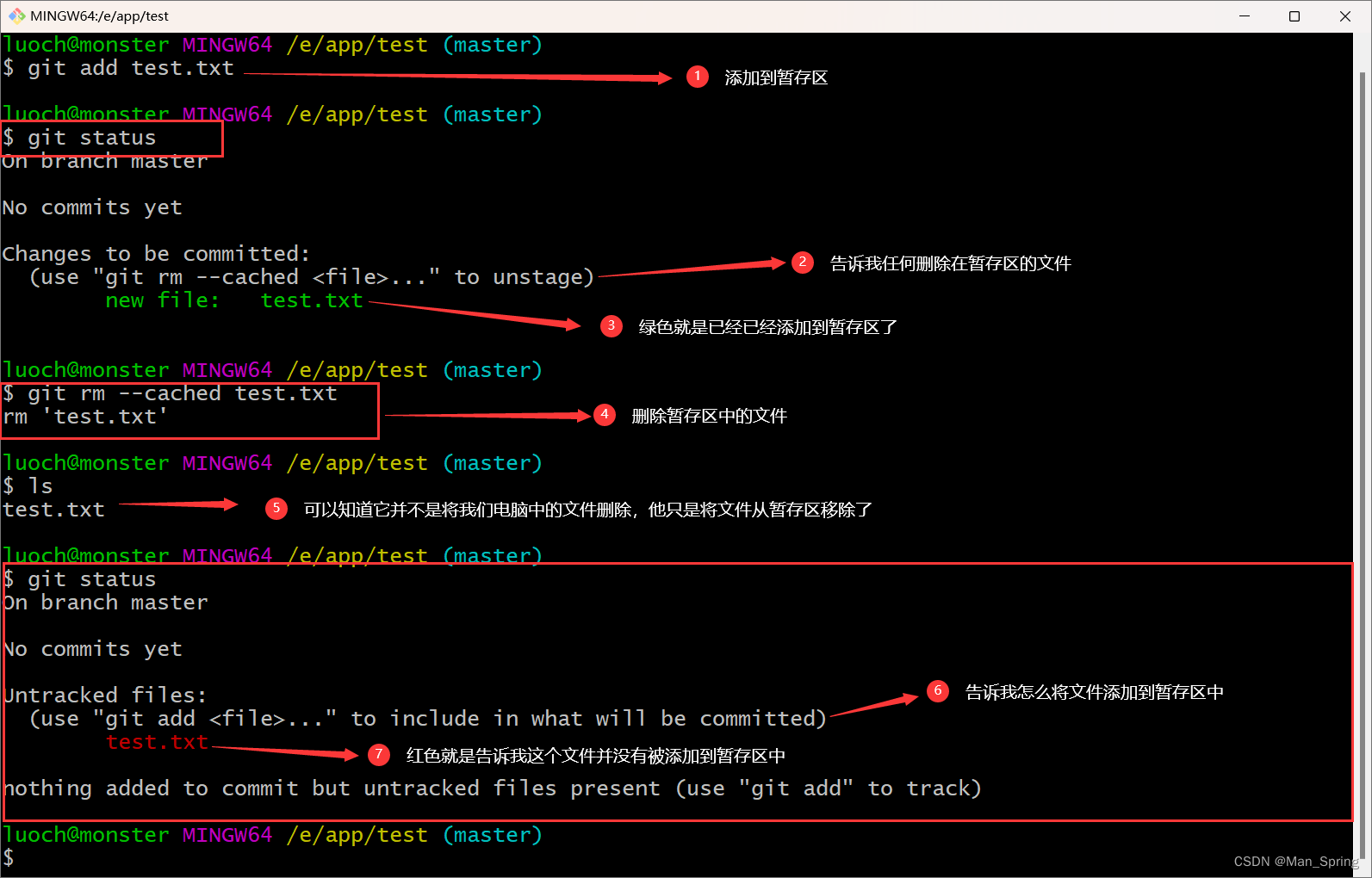Viewport: 1372px width, 878px height.
Task: Click the first 'git status' command
Action: tap(79, 138)
